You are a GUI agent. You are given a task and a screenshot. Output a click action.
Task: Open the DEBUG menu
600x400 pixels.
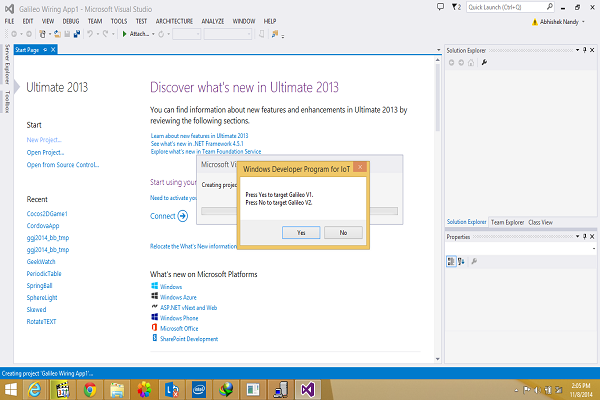[71, 21]
